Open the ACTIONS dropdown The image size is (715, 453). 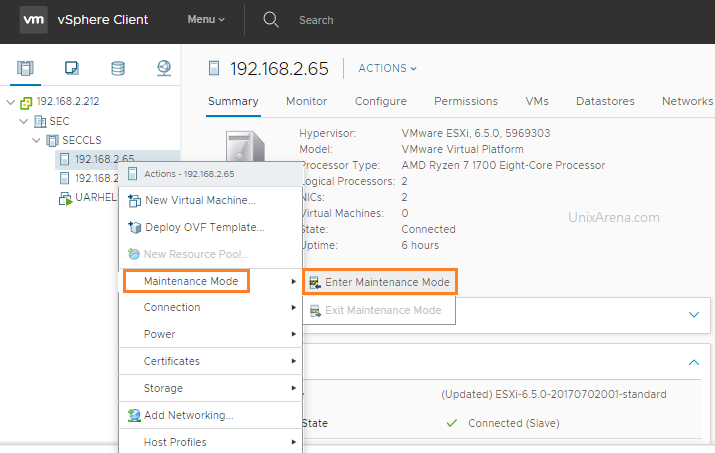click(388, 68)
